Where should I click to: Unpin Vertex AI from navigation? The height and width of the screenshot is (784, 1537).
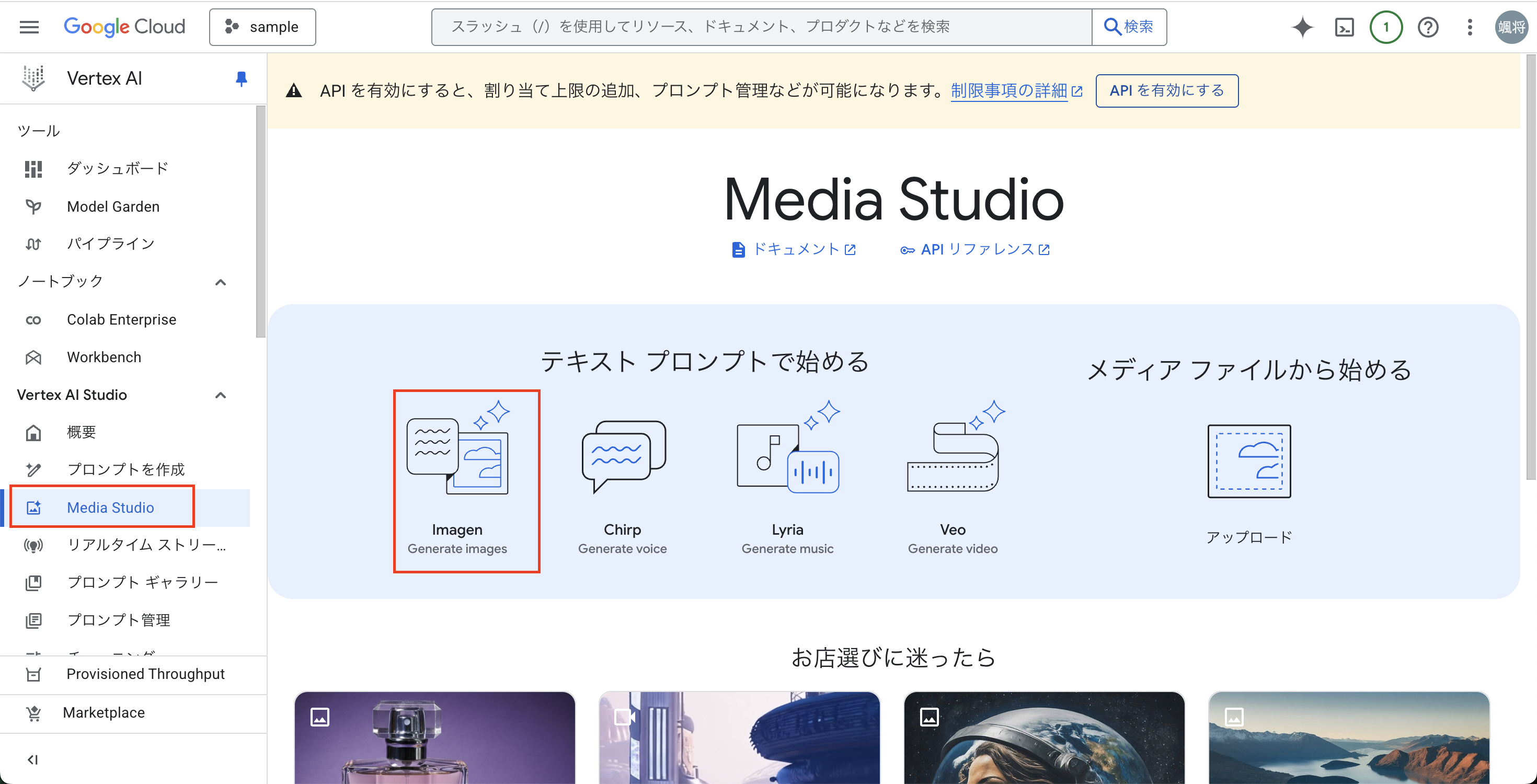coord(241,78)
